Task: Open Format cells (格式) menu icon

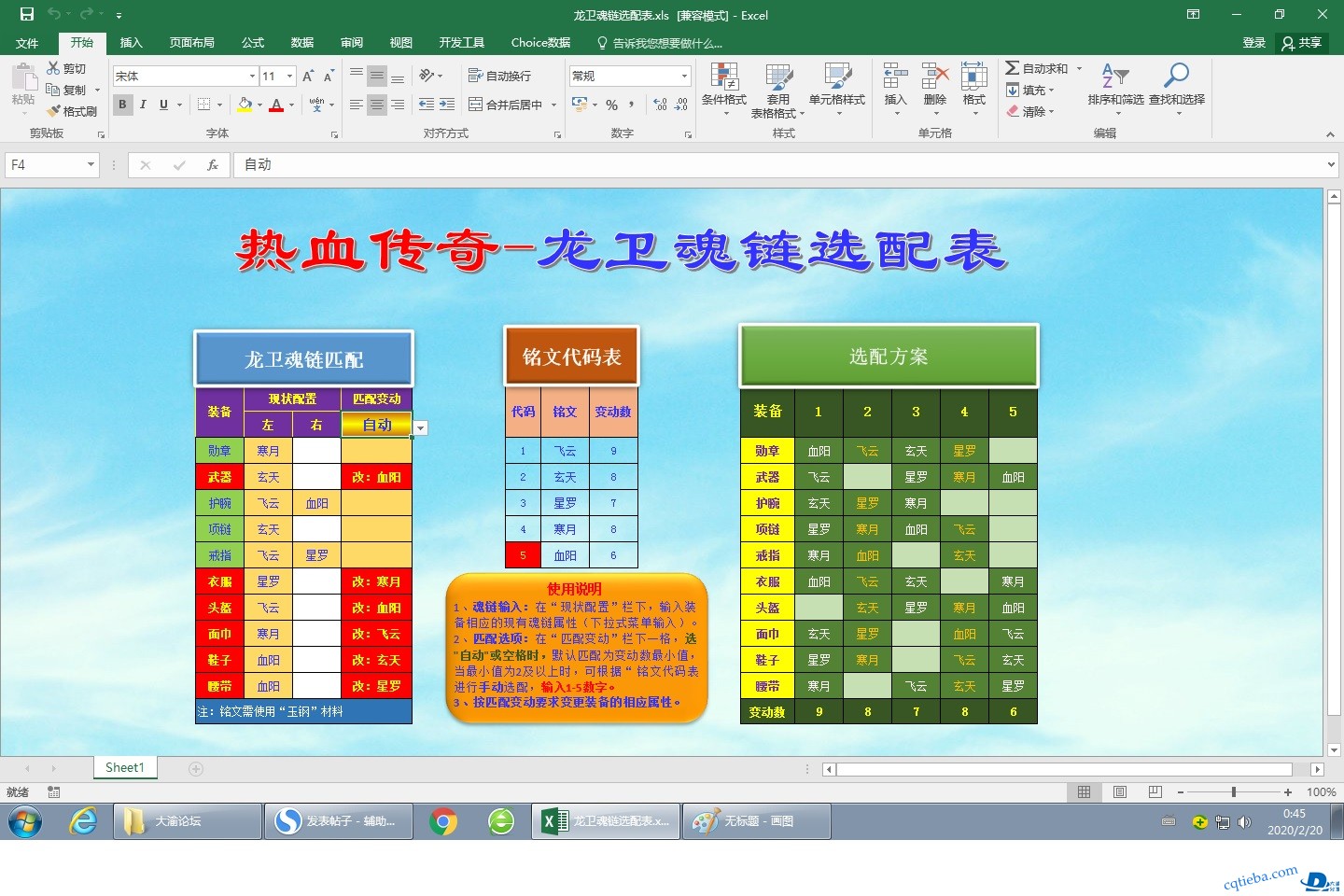Action: pyautogui.click(x=974, y=77)
